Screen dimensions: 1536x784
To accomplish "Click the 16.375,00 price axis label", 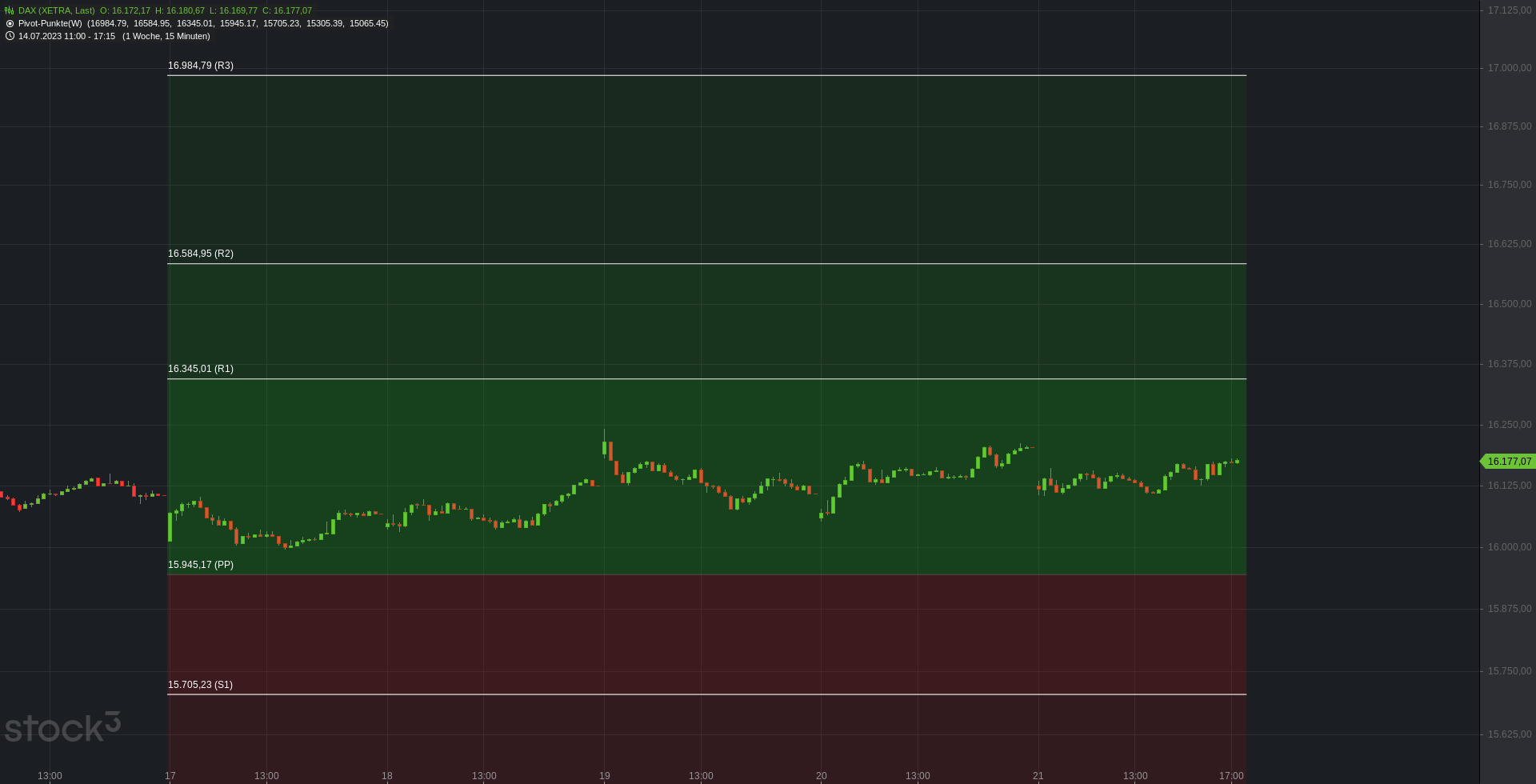I will [x=1510, y=364].
